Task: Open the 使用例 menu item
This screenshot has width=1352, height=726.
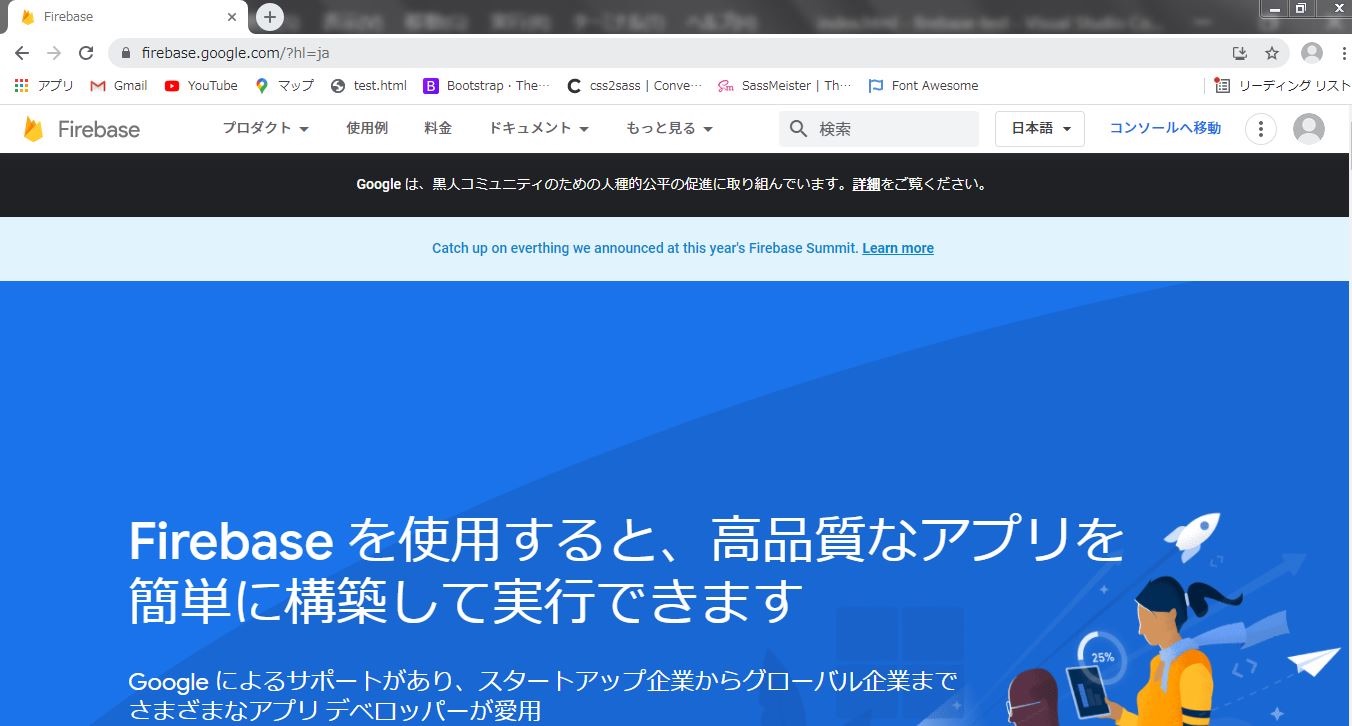Action: pyautogui.click(x=367, y=129)
